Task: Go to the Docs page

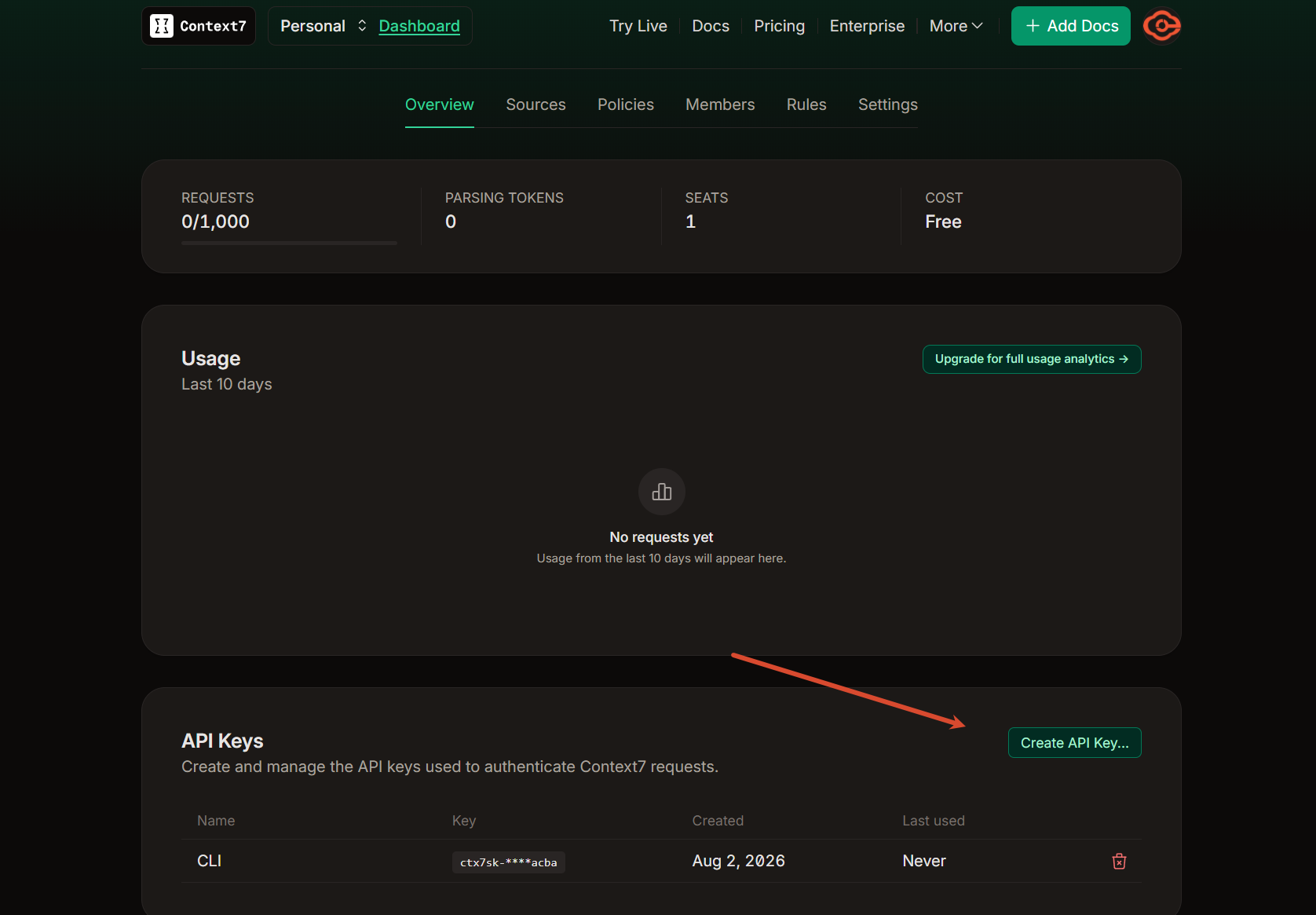Action: (711, 26)
